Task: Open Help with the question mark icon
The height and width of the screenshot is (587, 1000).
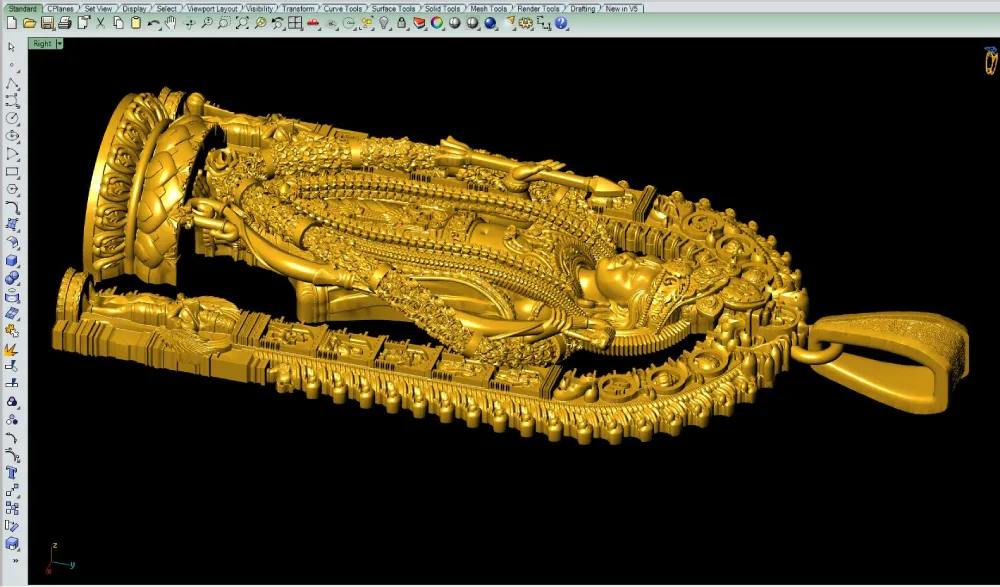Action: [561, 23]
